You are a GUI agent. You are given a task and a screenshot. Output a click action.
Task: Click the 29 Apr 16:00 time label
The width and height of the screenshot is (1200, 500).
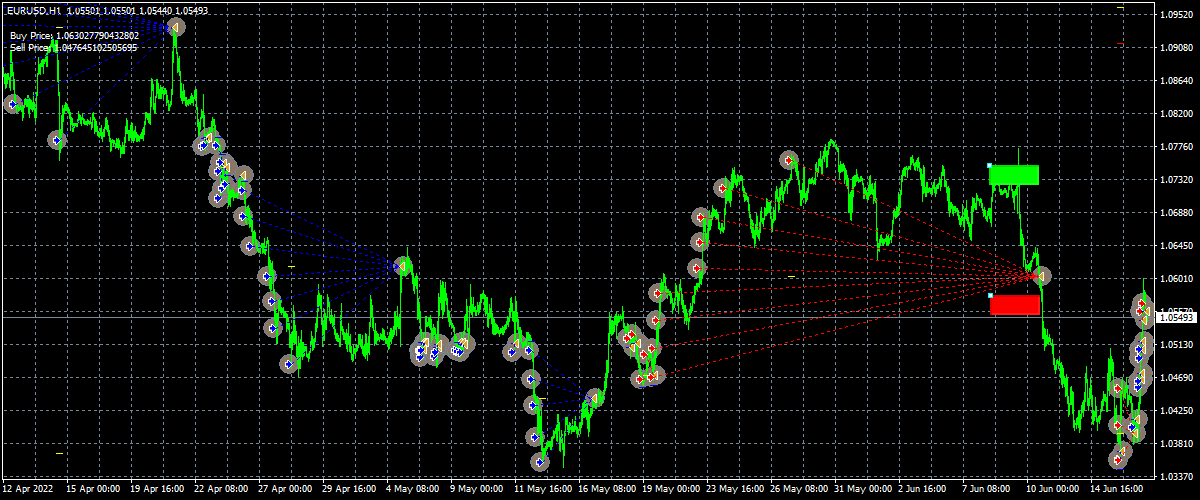point(349,491)
